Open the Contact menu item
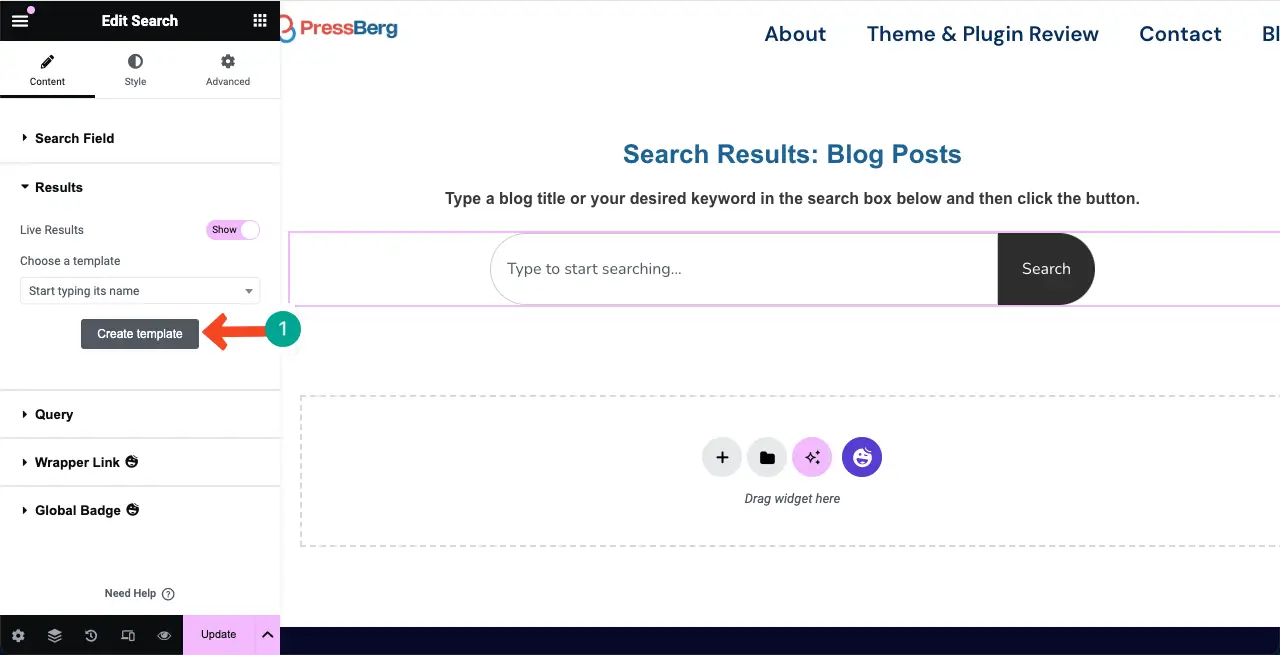This screenshot has height=655, width=1280. coord(1180,33)
